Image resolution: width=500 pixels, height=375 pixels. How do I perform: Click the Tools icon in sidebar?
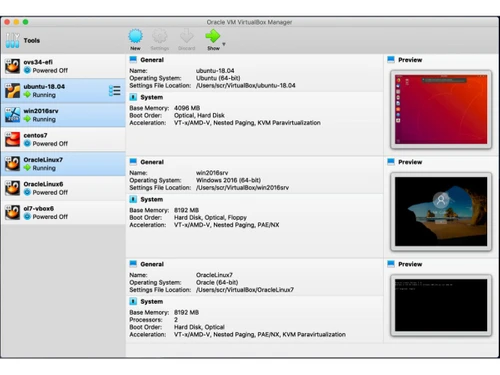pyautogui.click(x=12, y=40)
